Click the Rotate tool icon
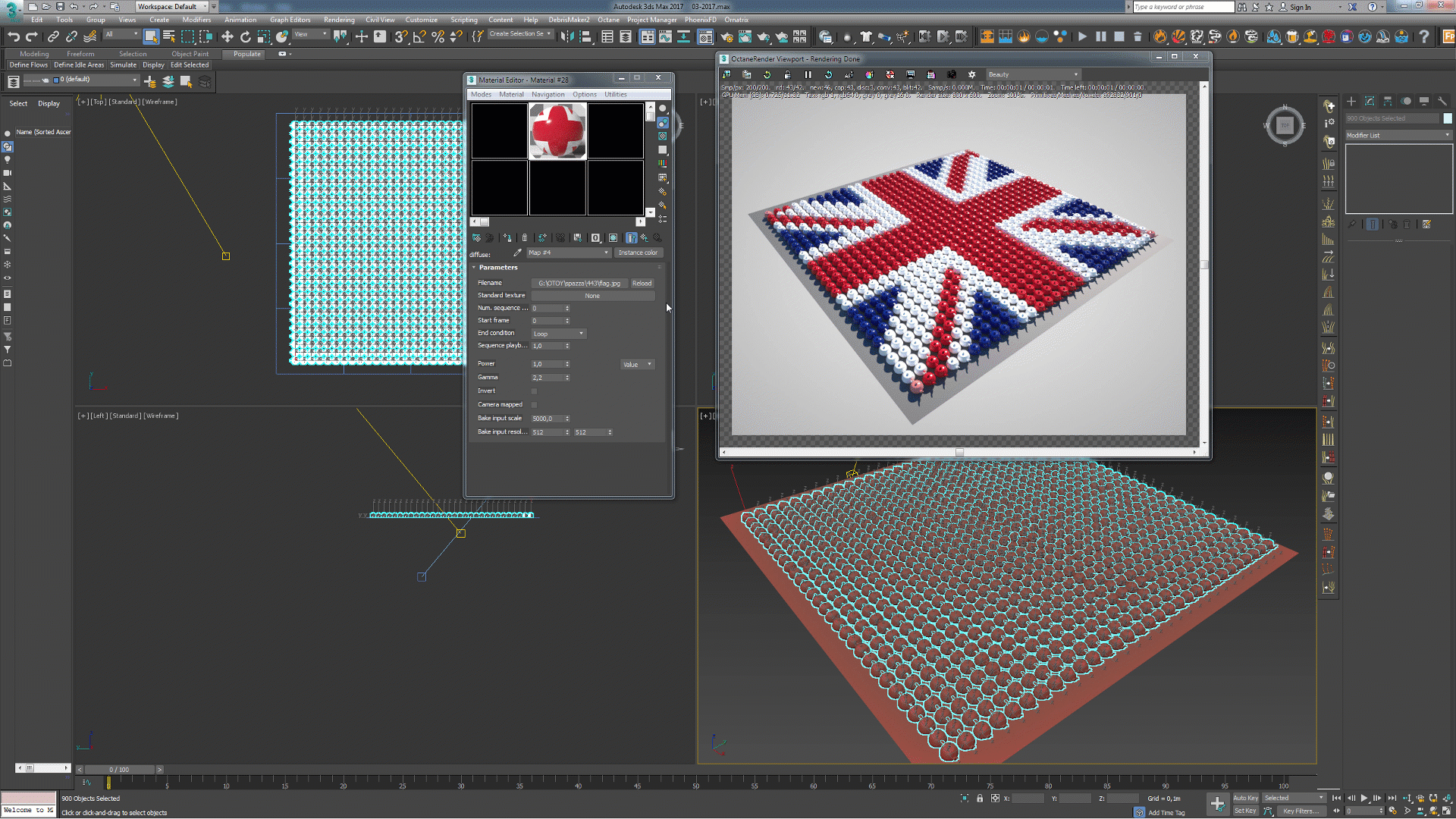 click(x=245, y=36)
